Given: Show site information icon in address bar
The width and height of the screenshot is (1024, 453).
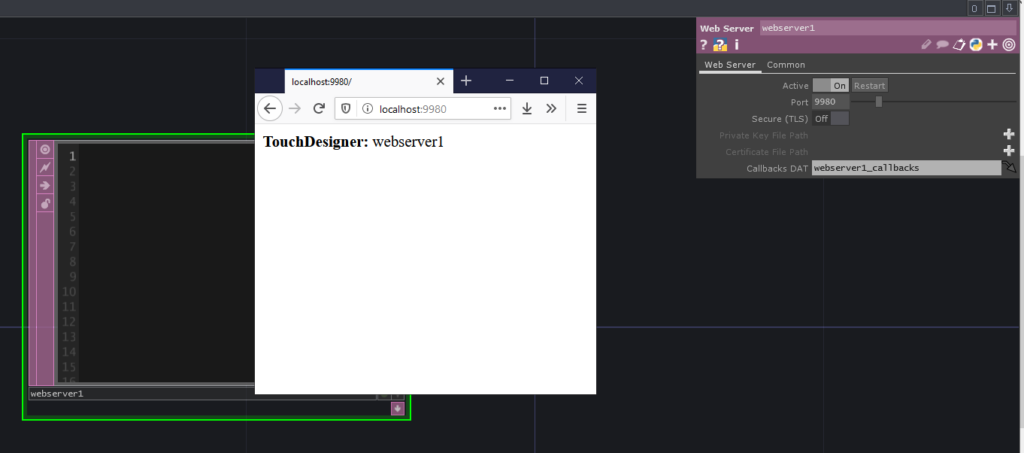Looking at the screenshot, I should coord(368,109).
